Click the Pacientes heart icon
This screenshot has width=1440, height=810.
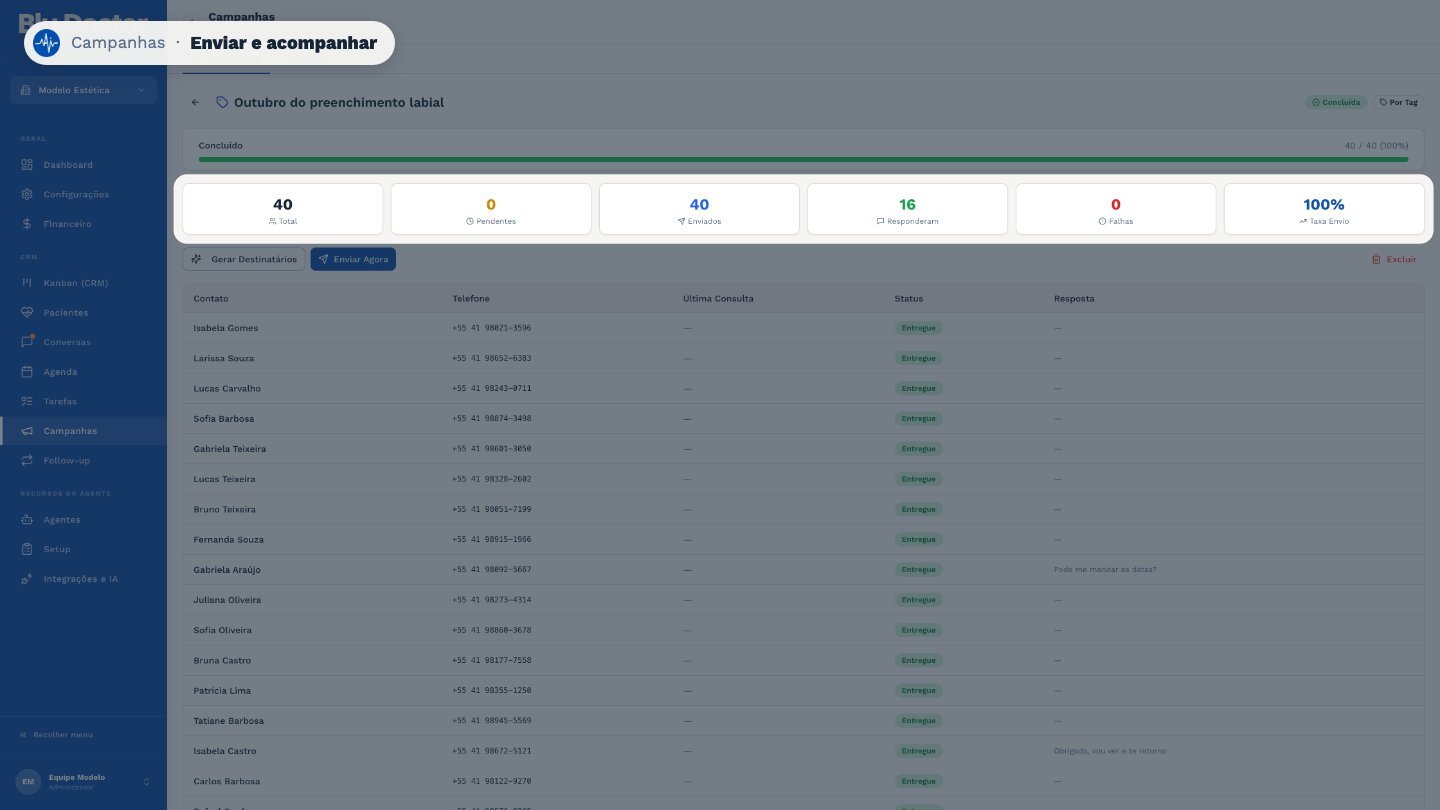(27, 313)
